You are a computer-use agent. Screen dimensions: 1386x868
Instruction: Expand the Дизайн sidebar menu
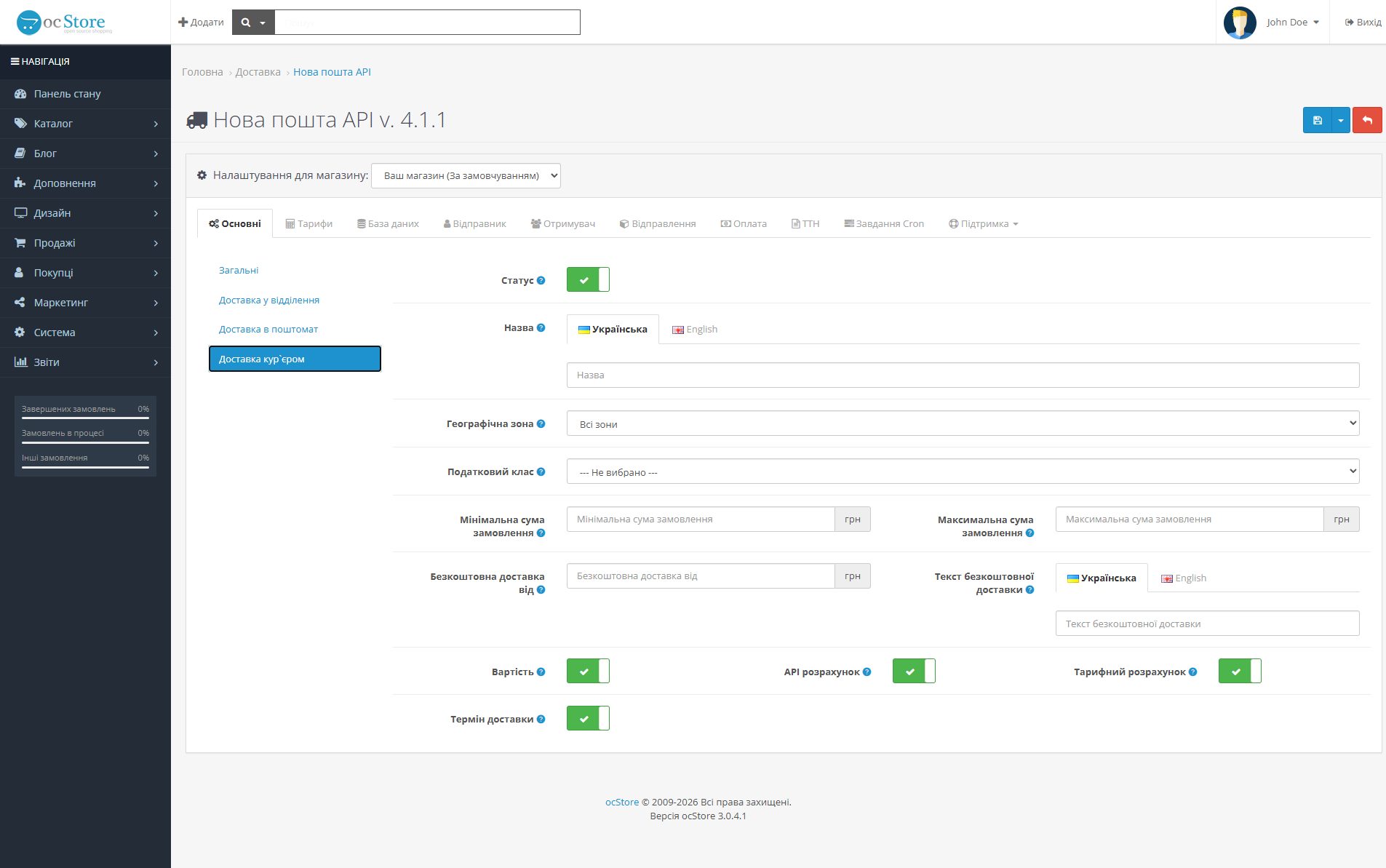tap(85, 213)
